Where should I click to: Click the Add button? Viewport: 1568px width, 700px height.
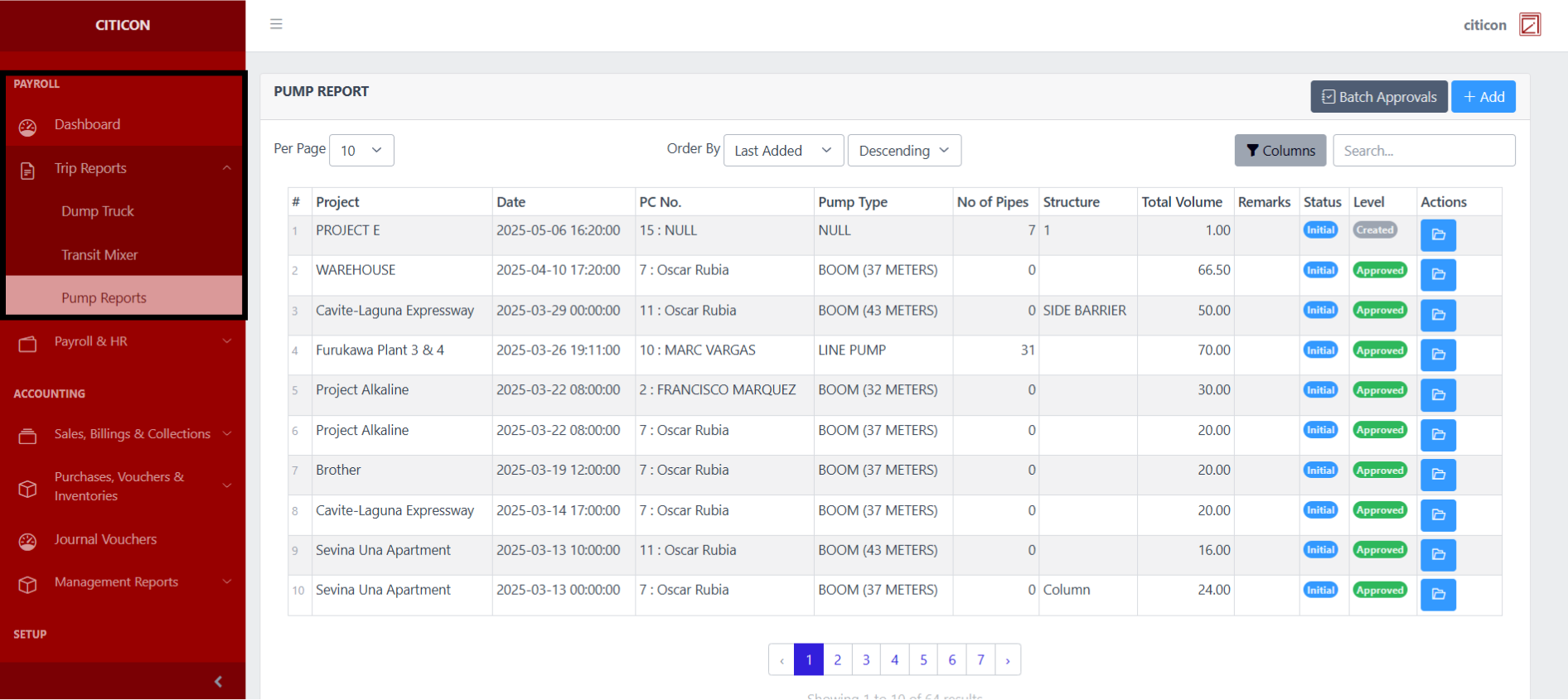tap(1483, 97)
